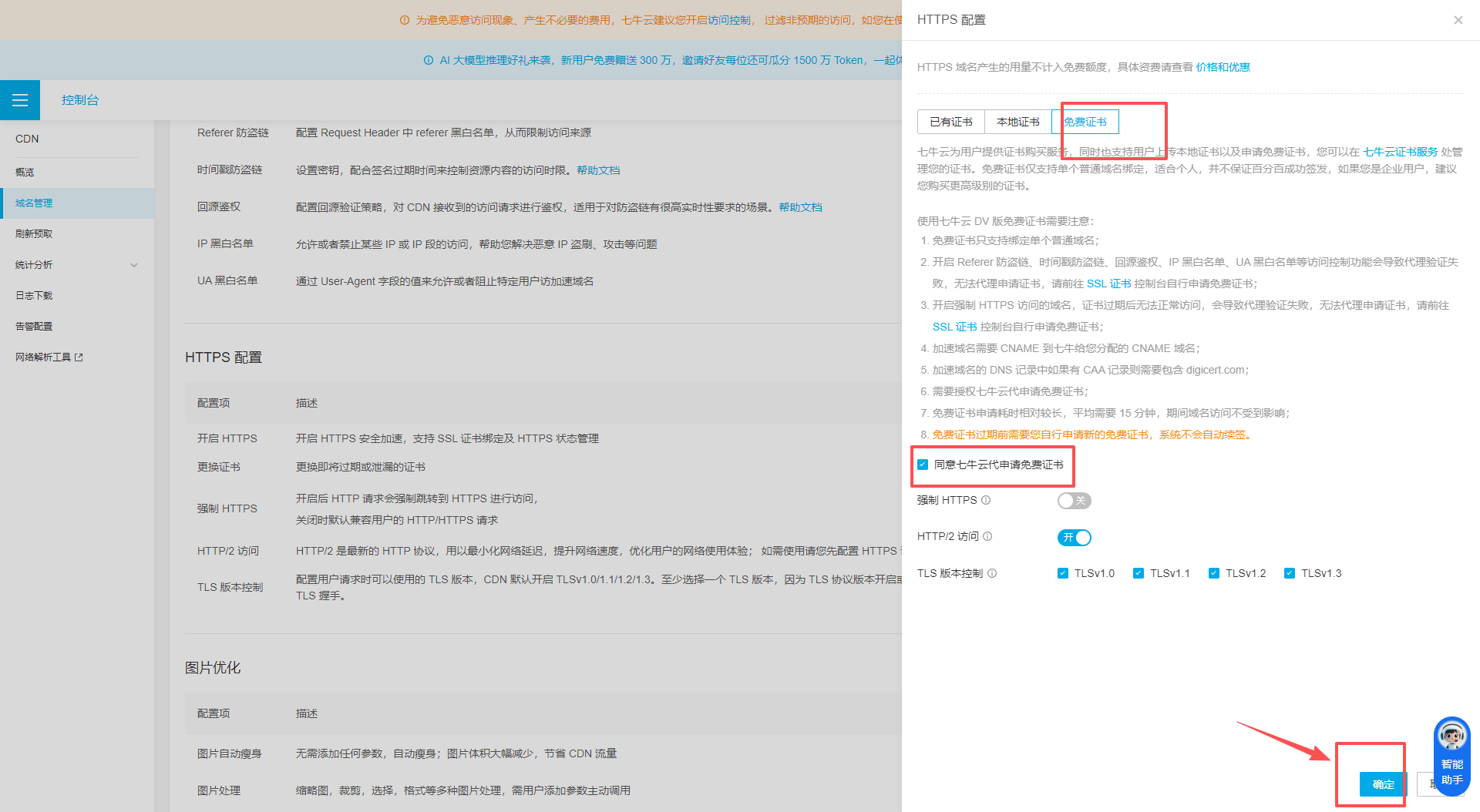Uncheck the TLSv1.0 checkbox

(x=1063, y=573)
